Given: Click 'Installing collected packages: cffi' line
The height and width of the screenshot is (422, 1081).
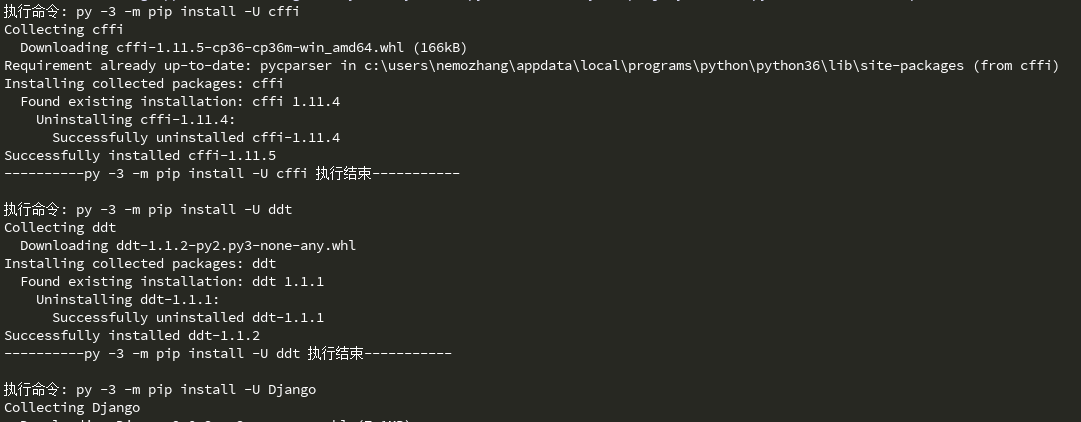Looking at the screenshot, I should tap(144, 83).
